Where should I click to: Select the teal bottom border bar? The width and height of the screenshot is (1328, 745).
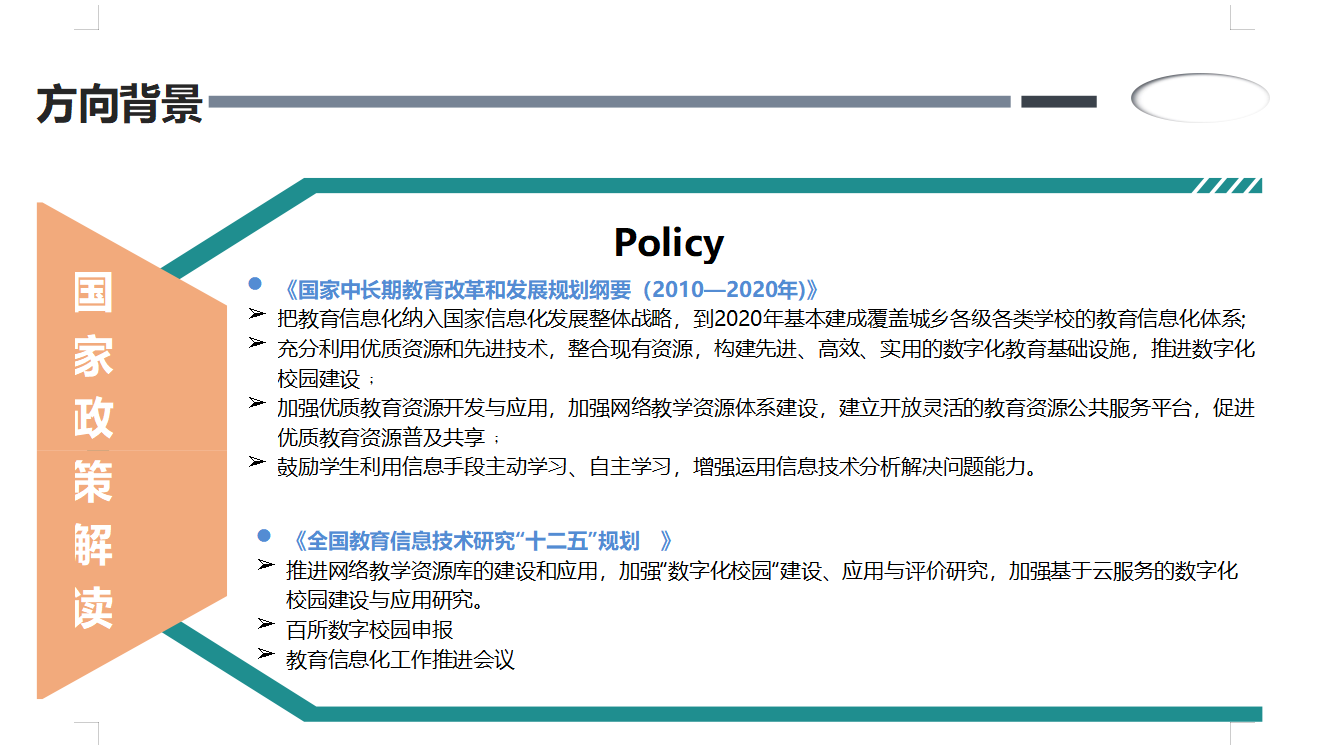[x=780, y=713]
